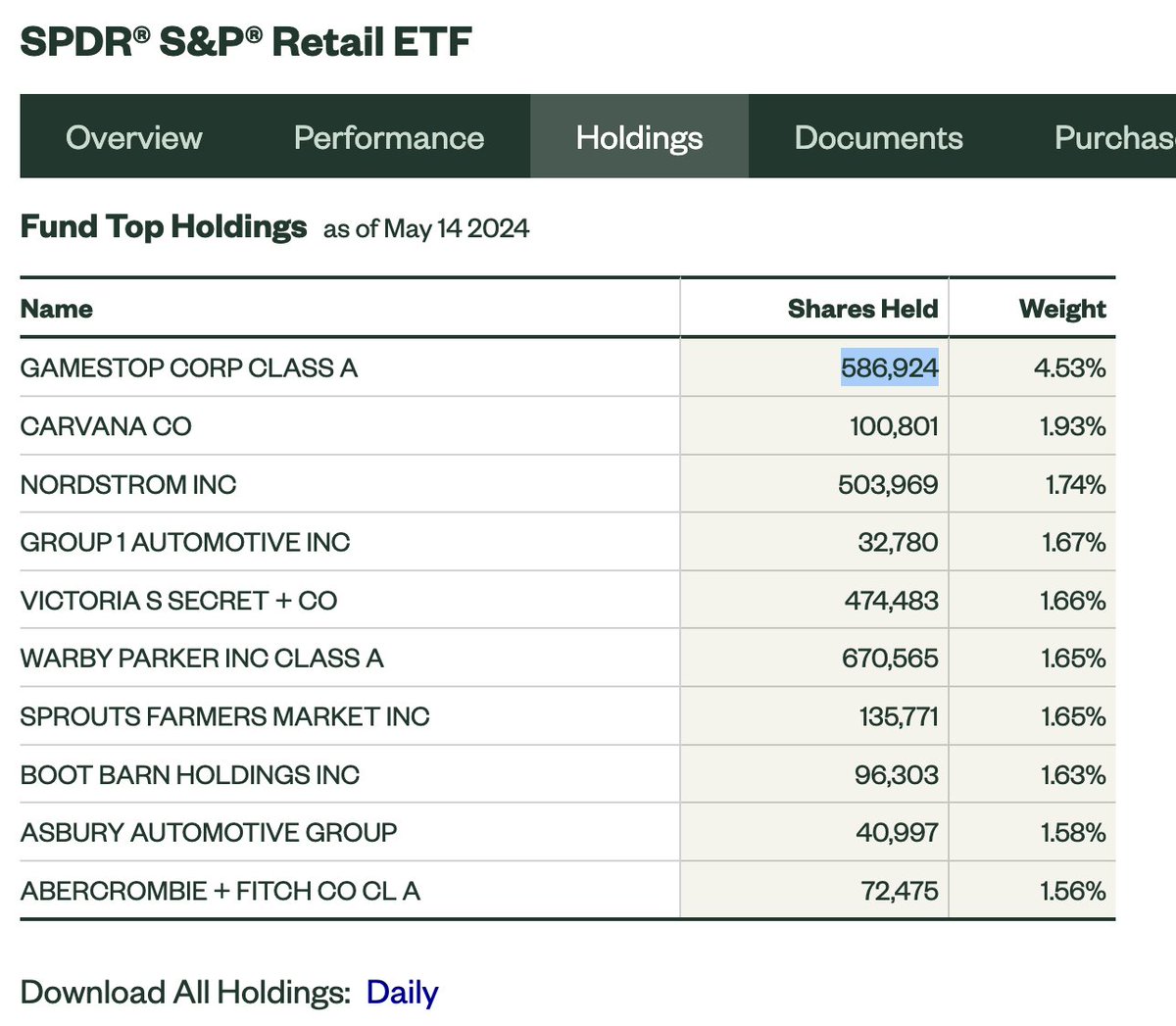Click the SPDR S&P Retail ETF title

pyautogui.click(x=246, y=41)
